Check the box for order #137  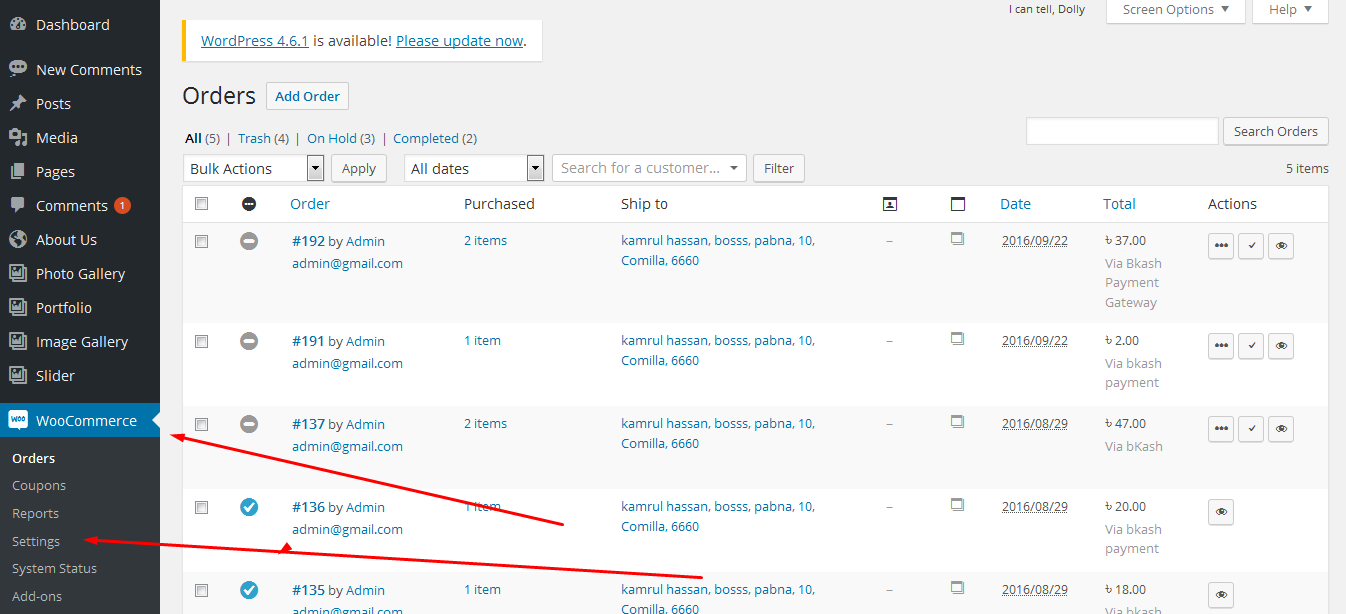click(x=202, y=424)
